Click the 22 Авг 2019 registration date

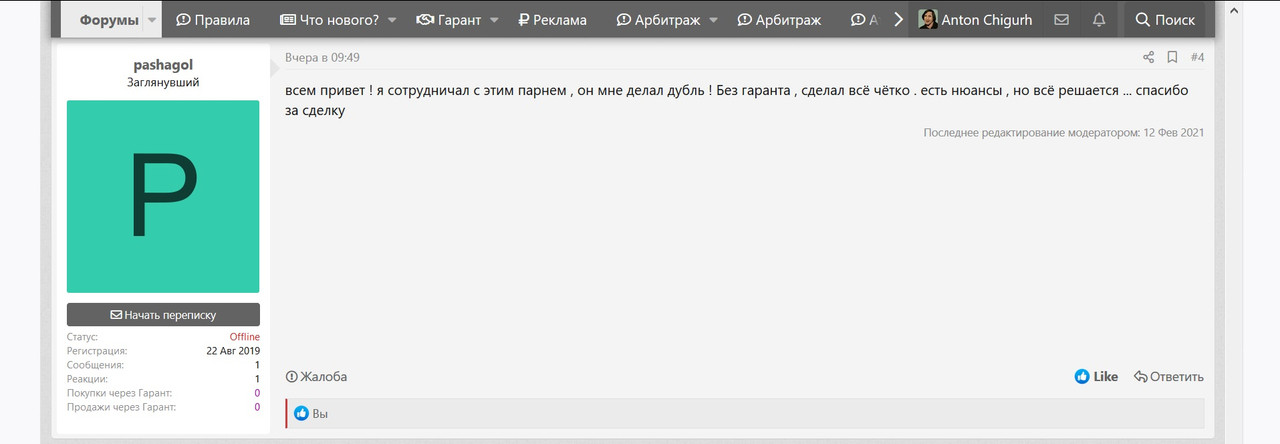[x=233, y=351]
